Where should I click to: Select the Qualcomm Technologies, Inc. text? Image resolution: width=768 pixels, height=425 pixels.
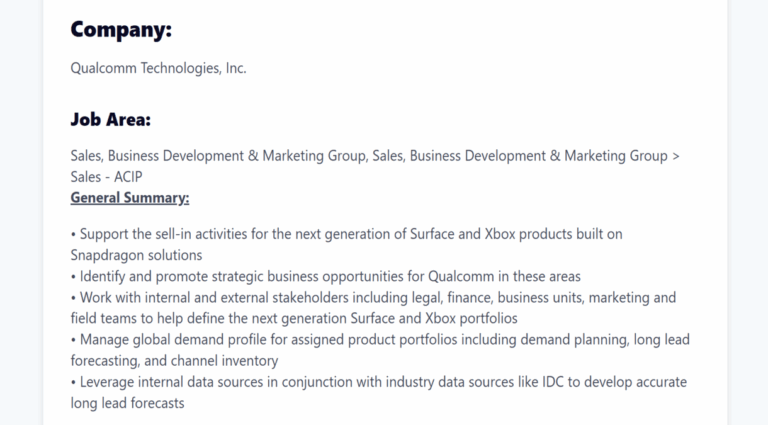click(x=158, y=68)
